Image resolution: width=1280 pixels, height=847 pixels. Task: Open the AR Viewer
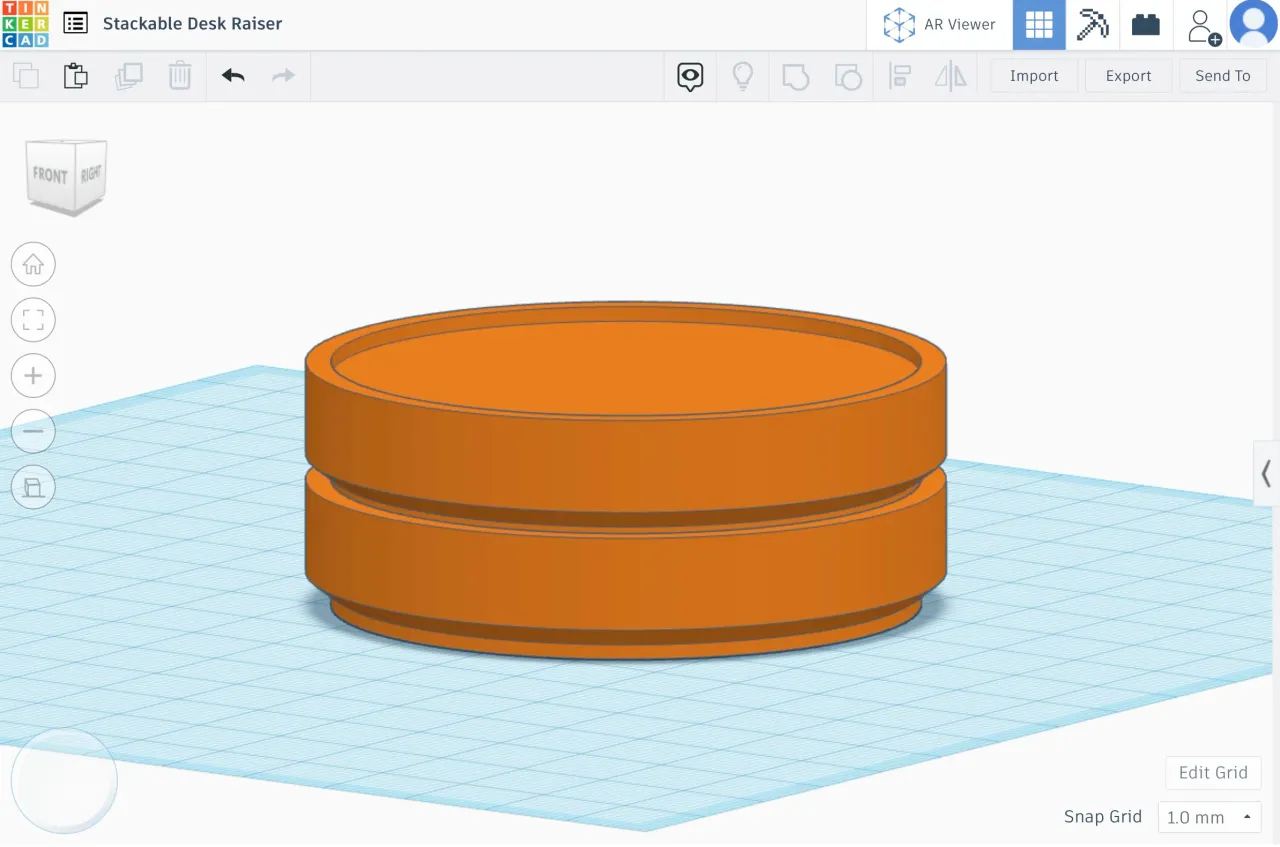(x=940, y=25)
